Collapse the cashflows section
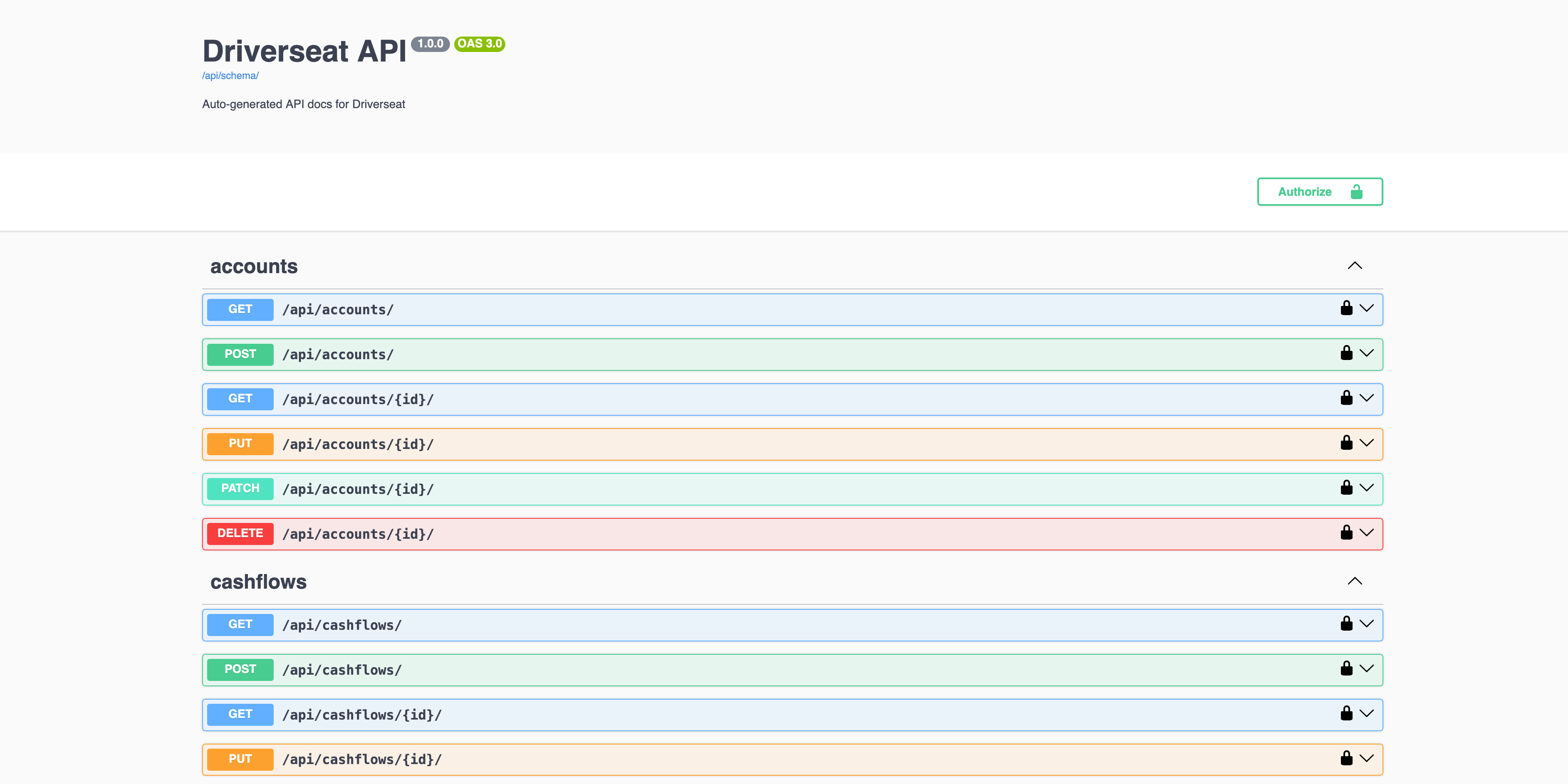 [x=1354, y=582]
